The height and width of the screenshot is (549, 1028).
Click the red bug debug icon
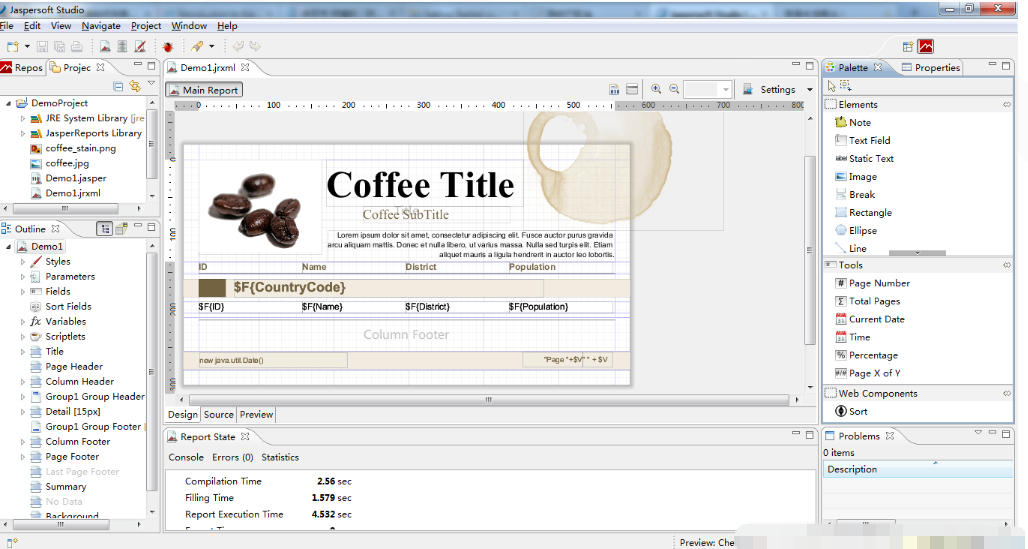click(168, 47)
